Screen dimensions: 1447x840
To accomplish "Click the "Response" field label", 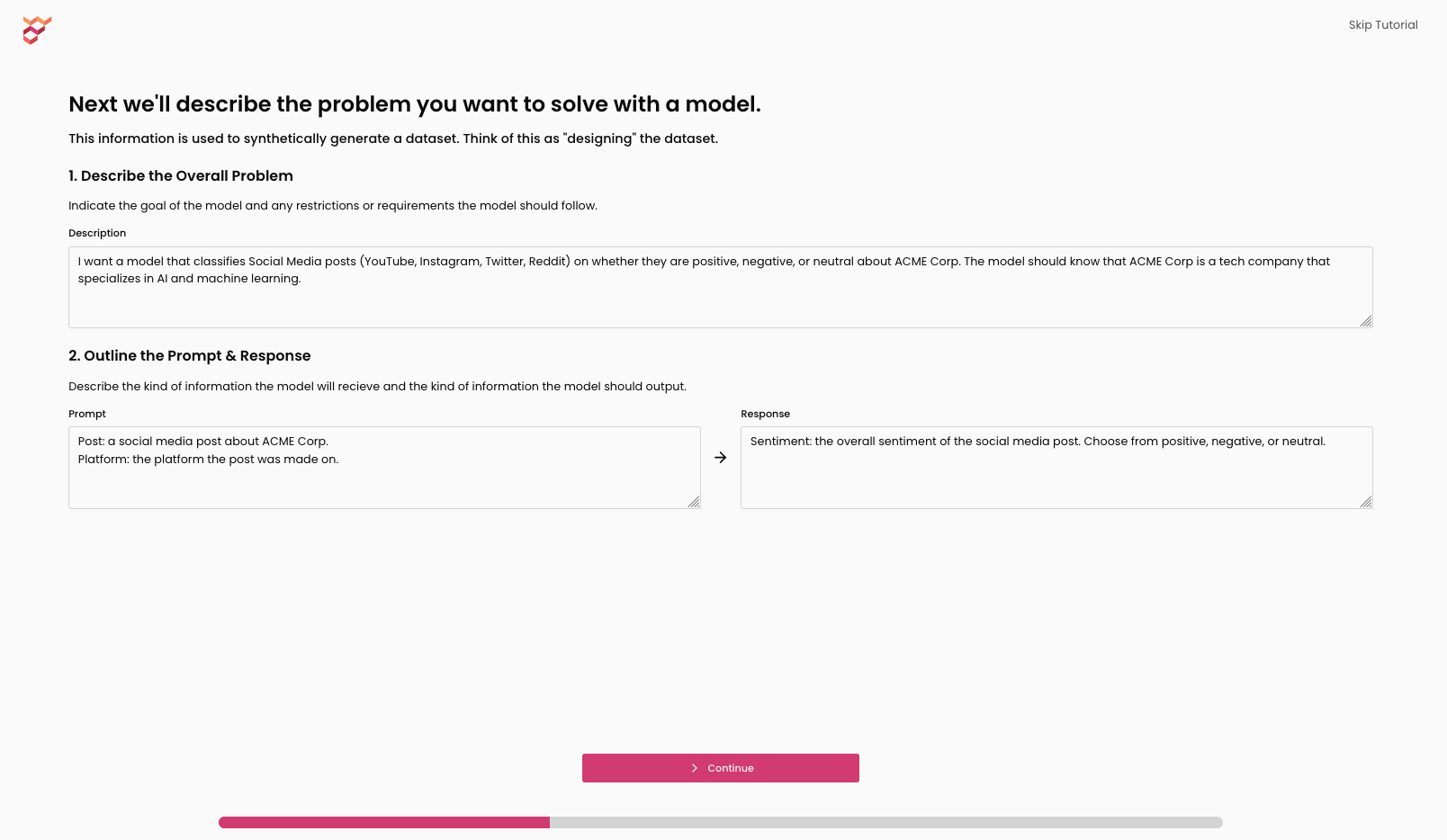I will tap(765, 414).
